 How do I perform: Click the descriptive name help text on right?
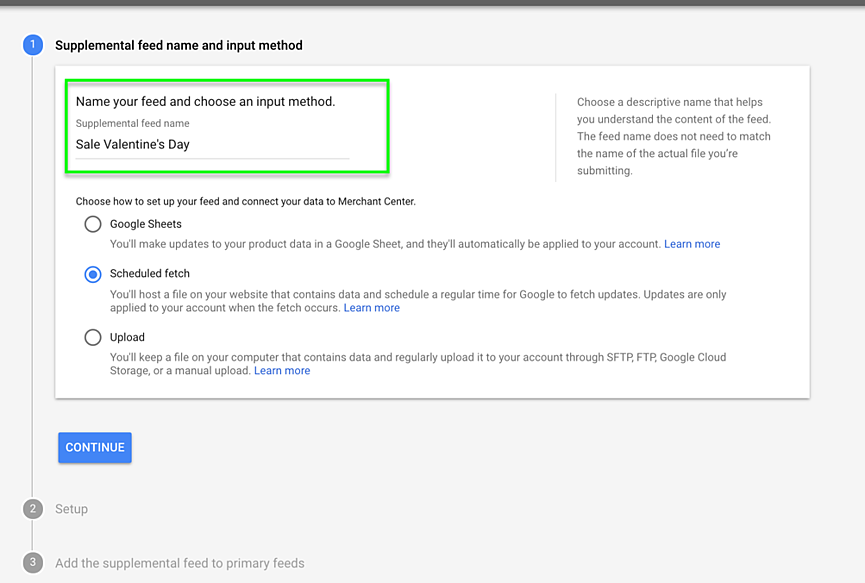[x=674, y=136]
